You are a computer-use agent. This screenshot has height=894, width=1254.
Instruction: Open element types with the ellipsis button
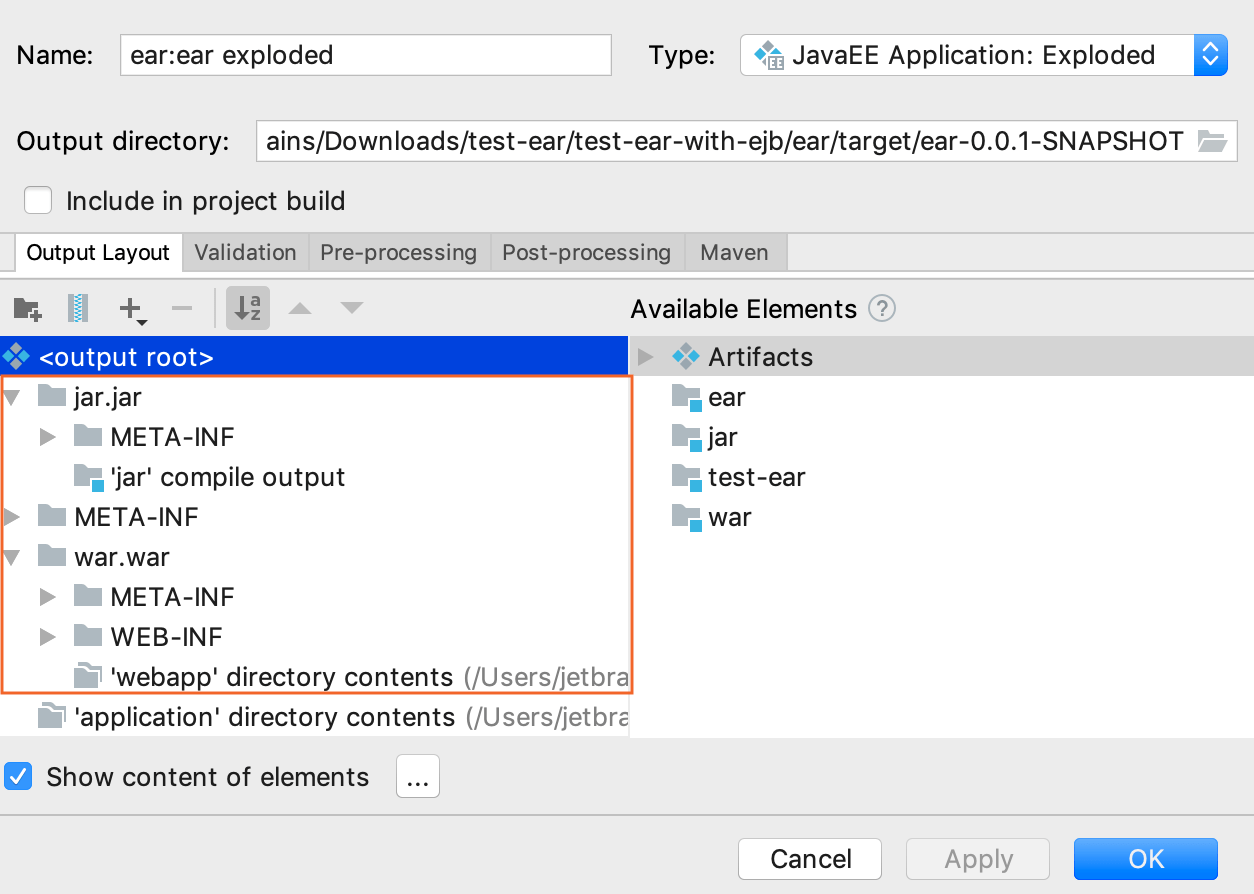(x=417, y=776)
